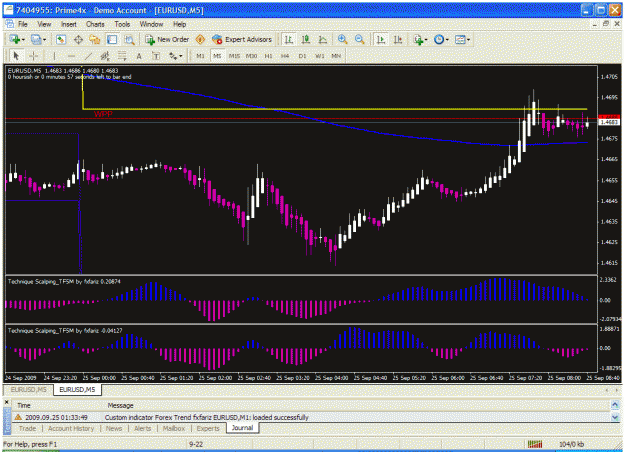This screenshot has height=452, width=625.
Task: Open the Help menu
Action: (x=179, y=24)
